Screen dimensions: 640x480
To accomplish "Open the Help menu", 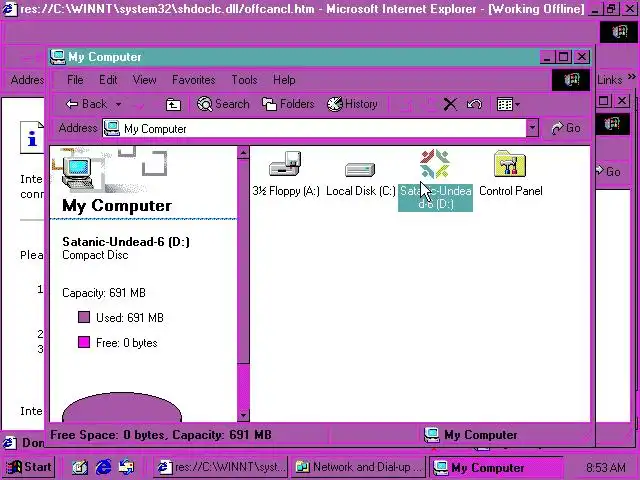I will coord(284,80).
